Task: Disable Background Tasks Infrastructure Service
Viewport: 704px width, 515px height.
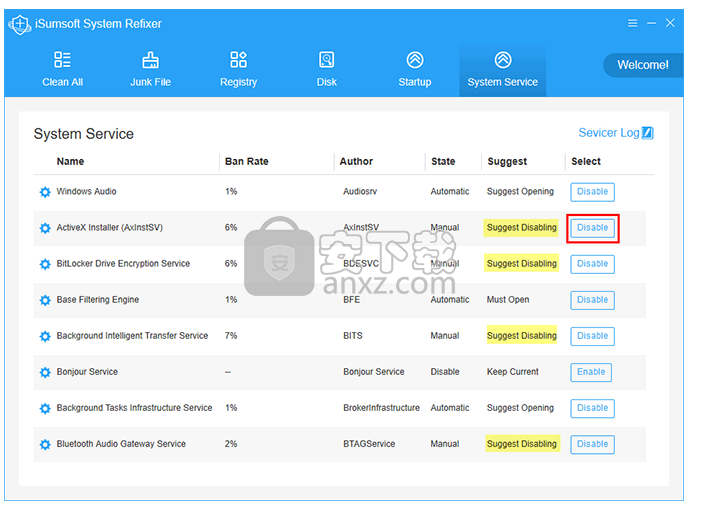Action: (592, 408)
